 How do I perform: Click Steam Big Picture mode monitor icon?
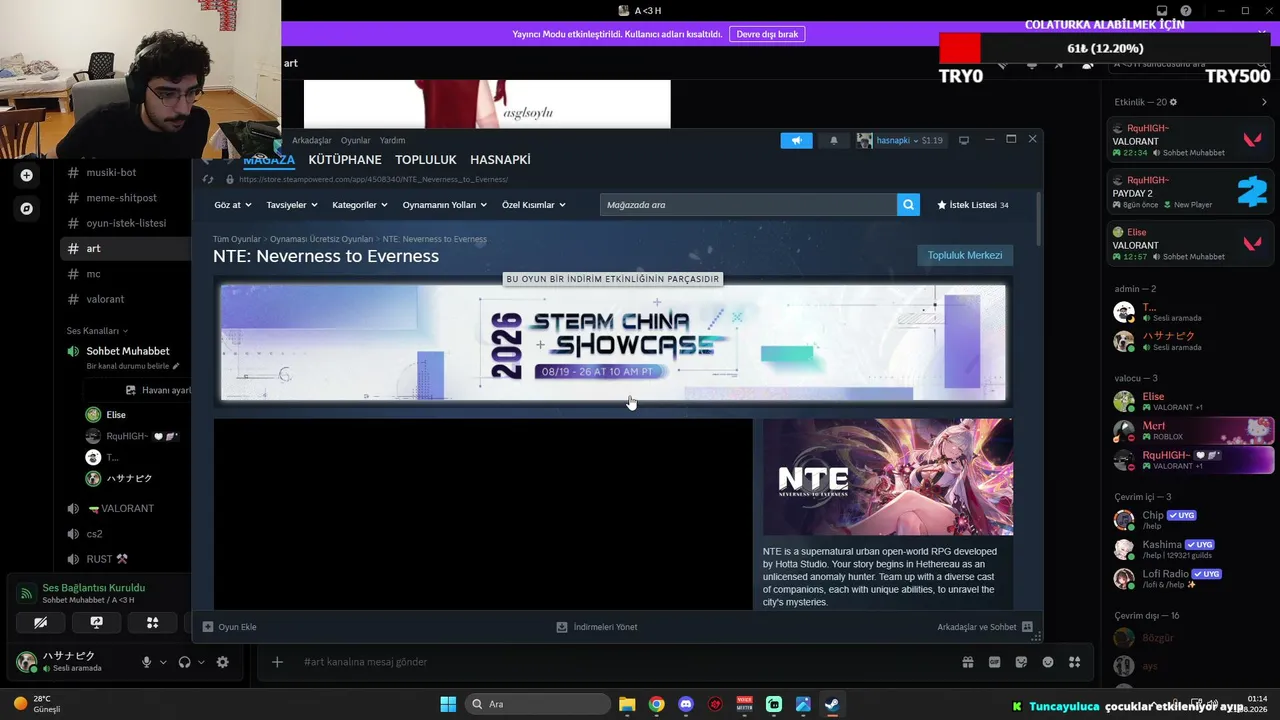964,141
